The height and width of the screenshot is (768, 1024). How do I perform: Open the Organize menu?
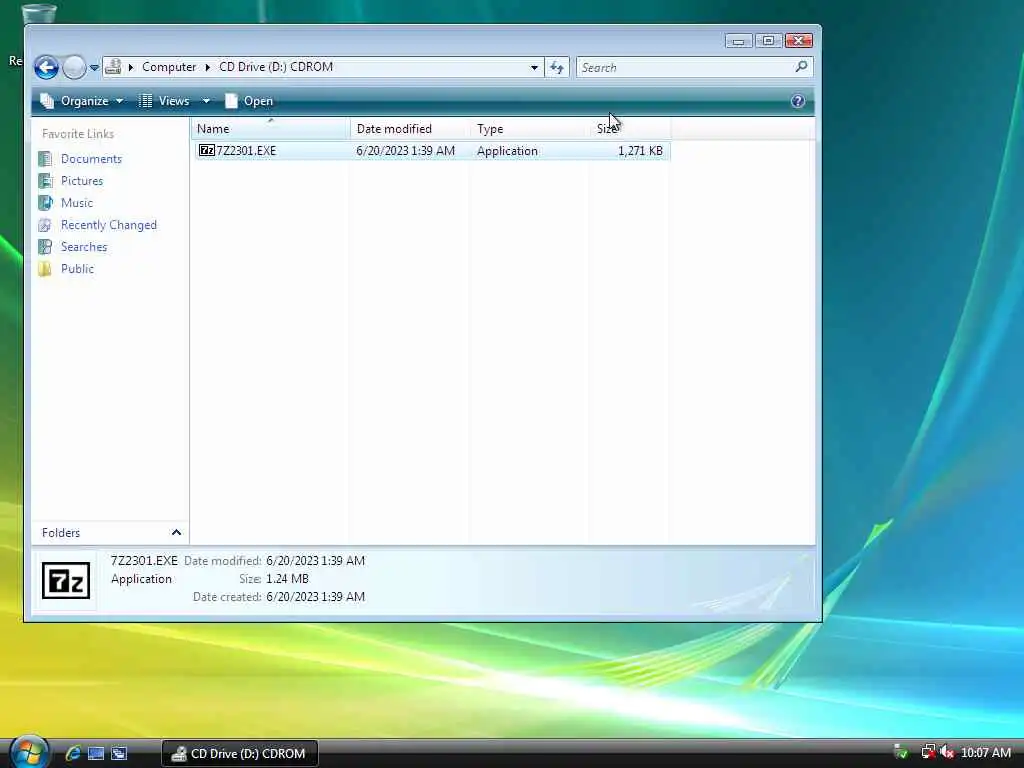tap(82, 101)
